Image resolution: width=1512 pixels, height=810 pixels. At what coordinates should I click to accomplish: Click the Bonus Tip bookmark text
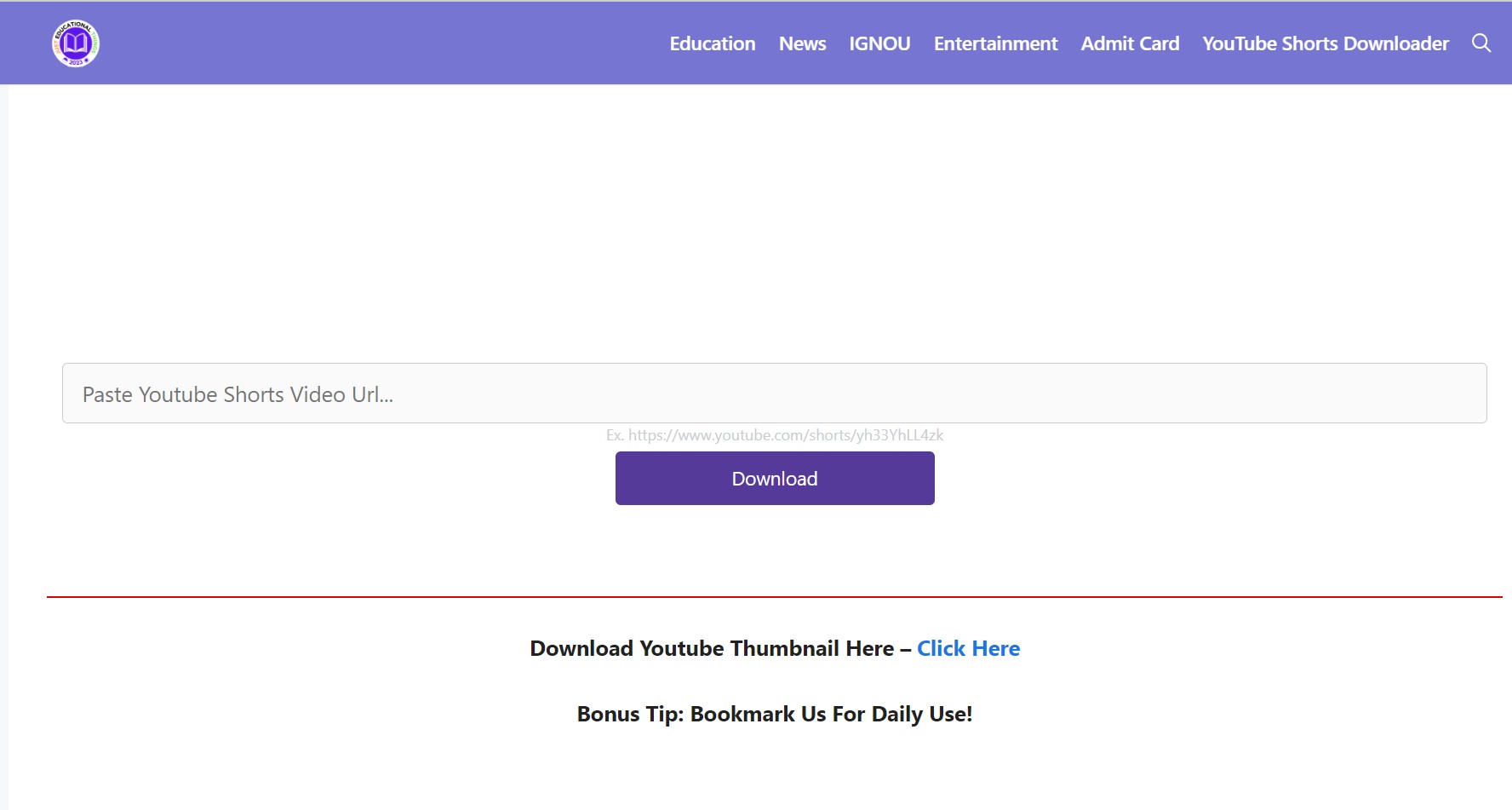tap(774, 714)
